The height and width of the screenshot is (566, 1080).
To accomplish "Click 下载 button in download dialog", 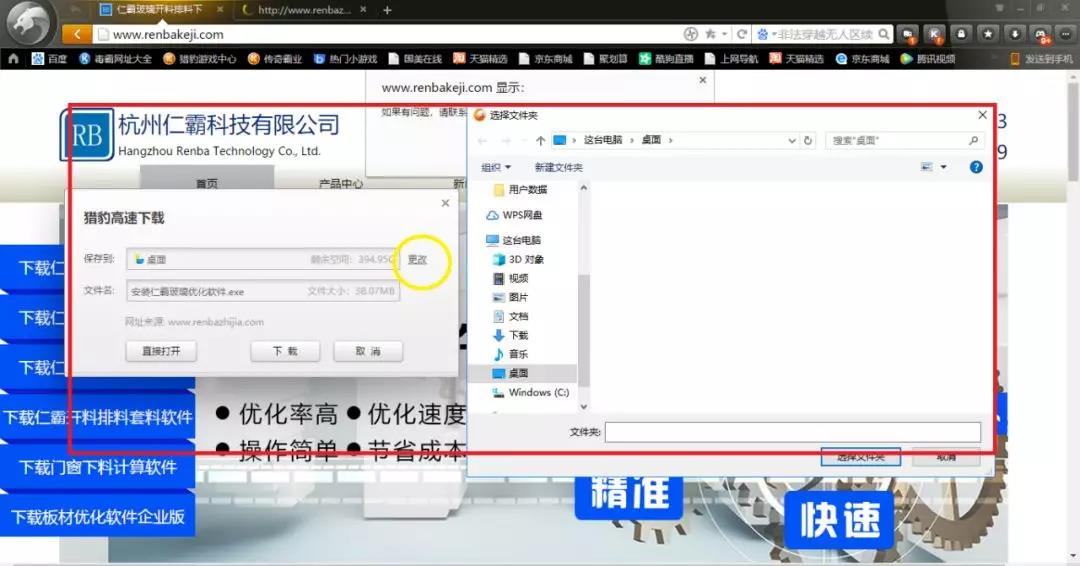I will 285,351.
